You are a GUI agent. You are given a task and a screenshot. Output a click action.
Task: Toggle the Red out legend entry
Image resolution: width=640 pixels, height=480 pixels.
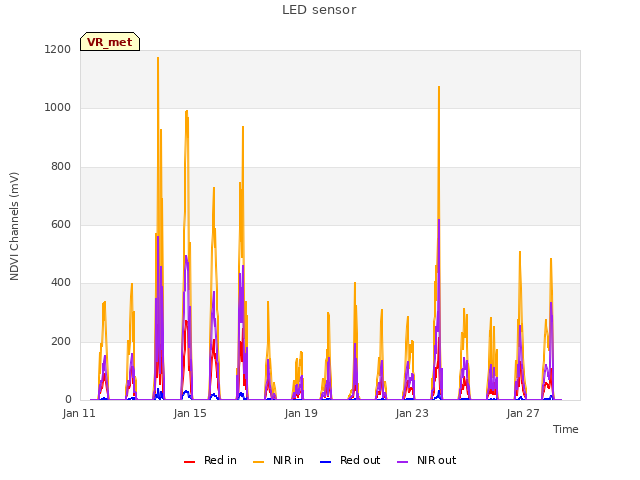[x=350, y=460]
